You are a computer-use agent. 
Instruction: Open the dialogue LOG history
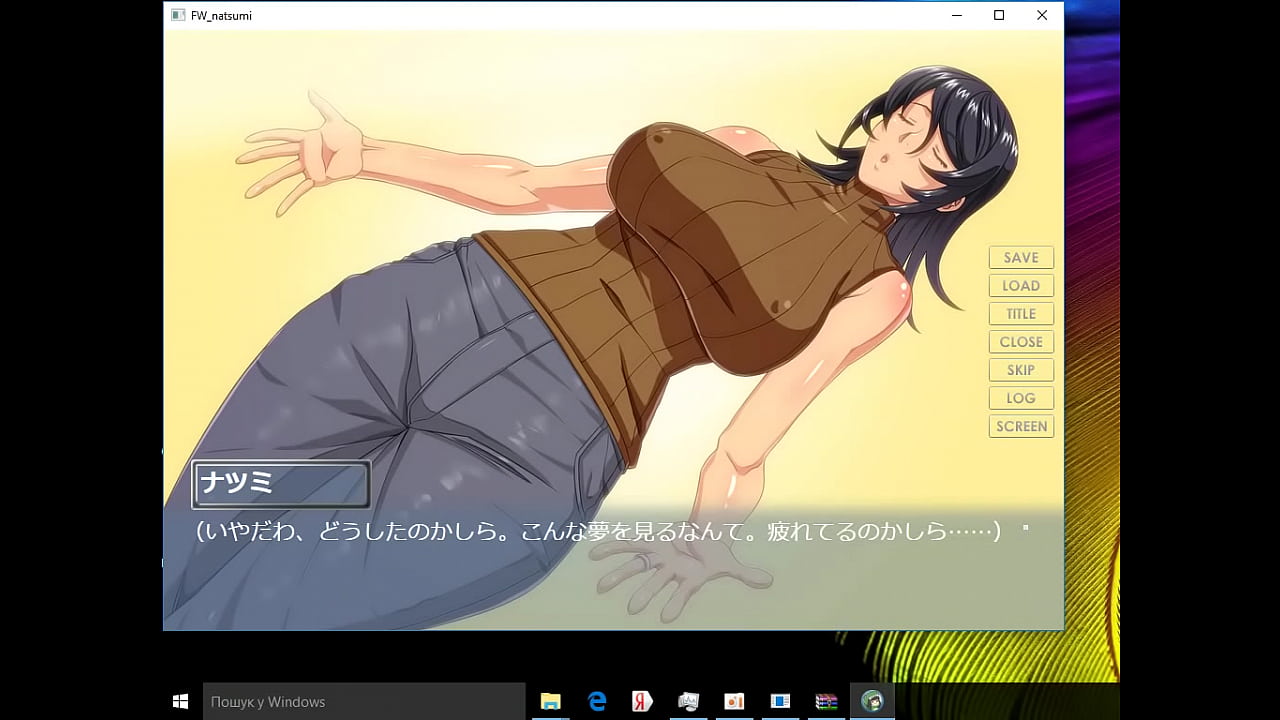point(1021,398)
